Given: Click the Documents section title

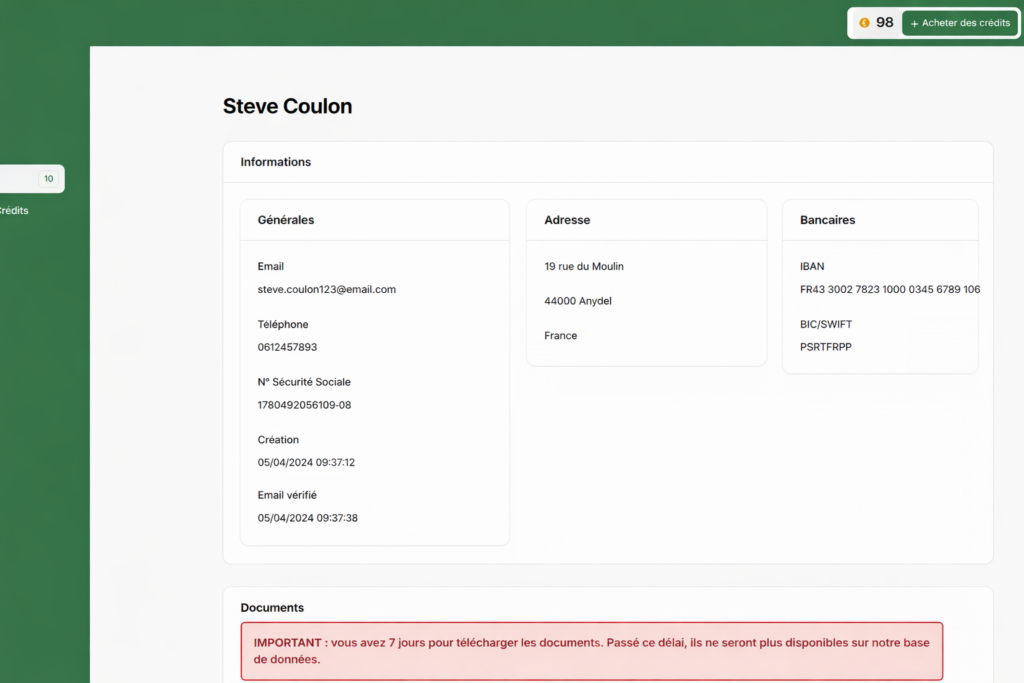Looking at the screenshot, I should pos(272,608).
